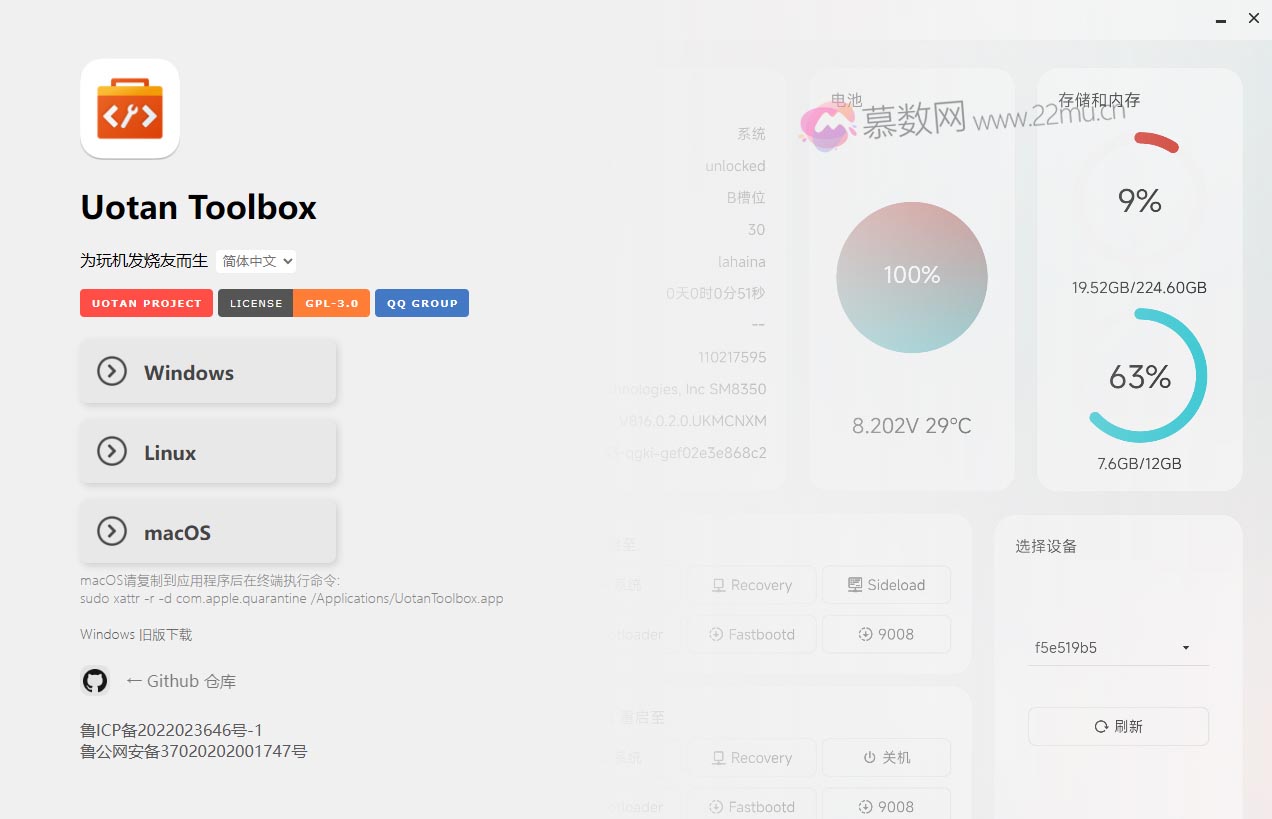Open the Github repository icon

pos(95,681)
